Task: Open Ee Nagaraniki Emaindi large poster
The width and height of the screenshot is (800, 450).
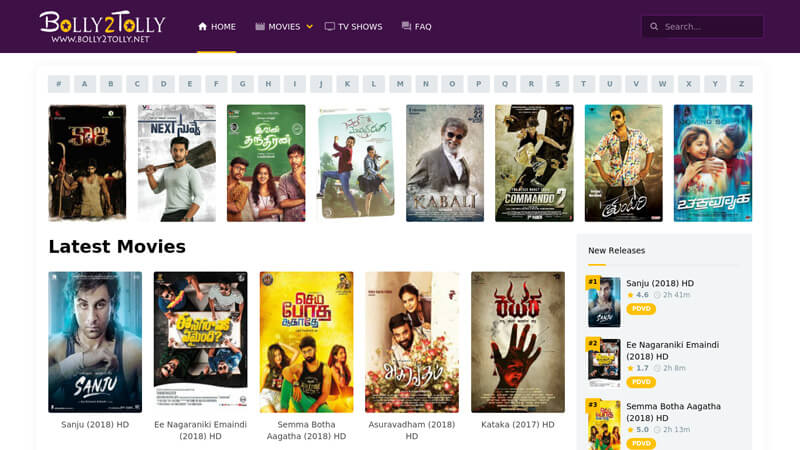Action: 201,342
